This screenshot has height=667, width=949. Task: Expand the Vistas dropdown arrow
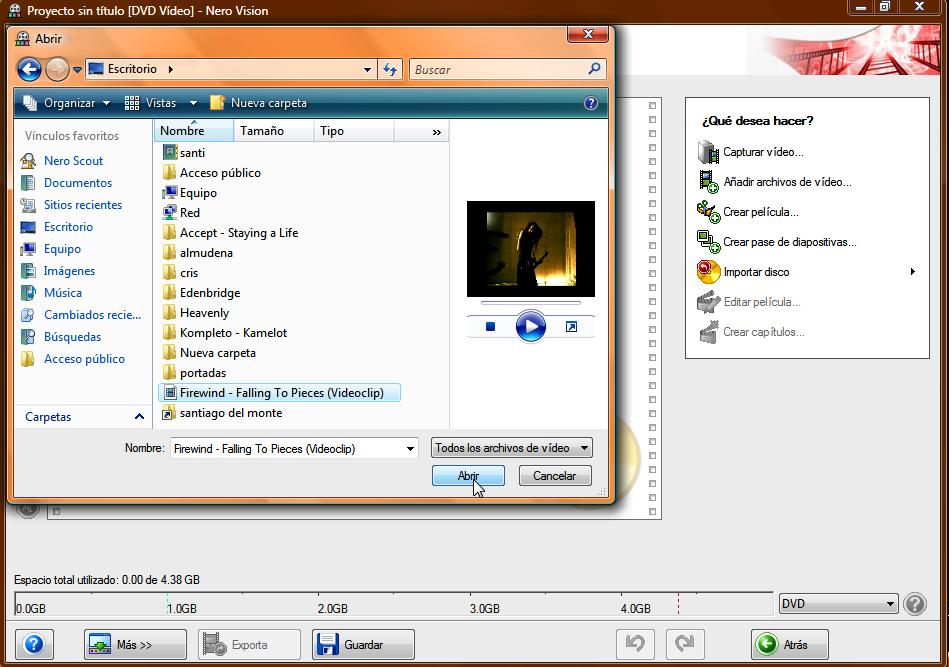coord(193,104)
